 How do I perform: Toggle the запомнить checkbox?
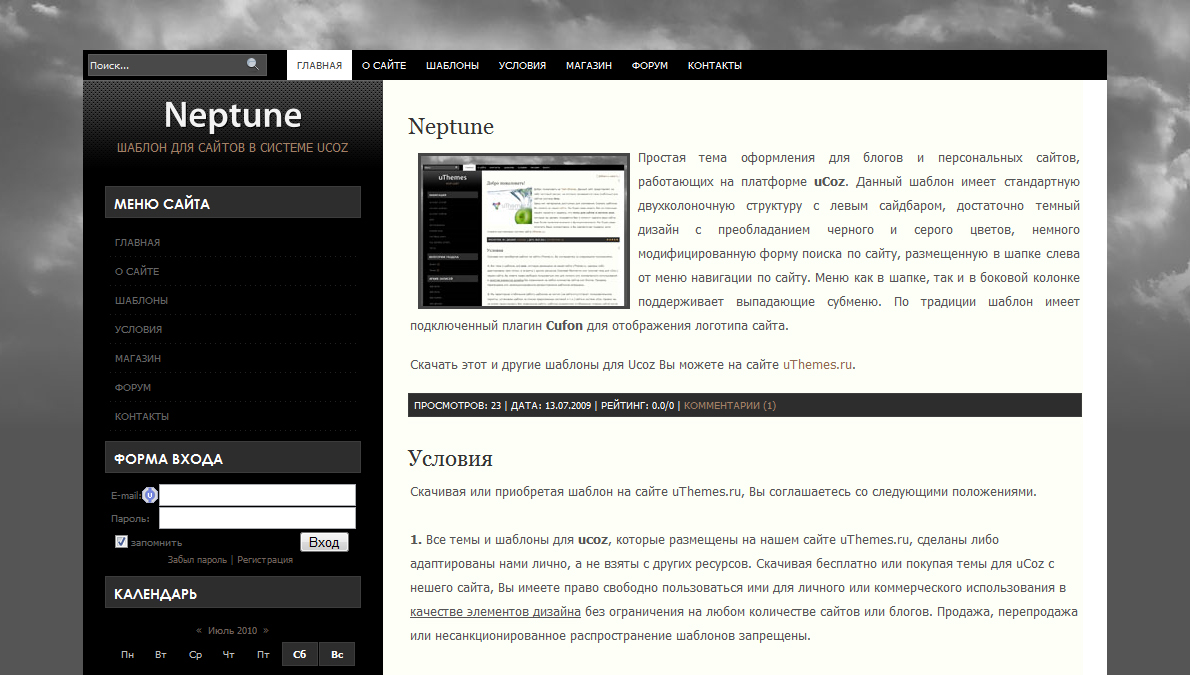121,541
